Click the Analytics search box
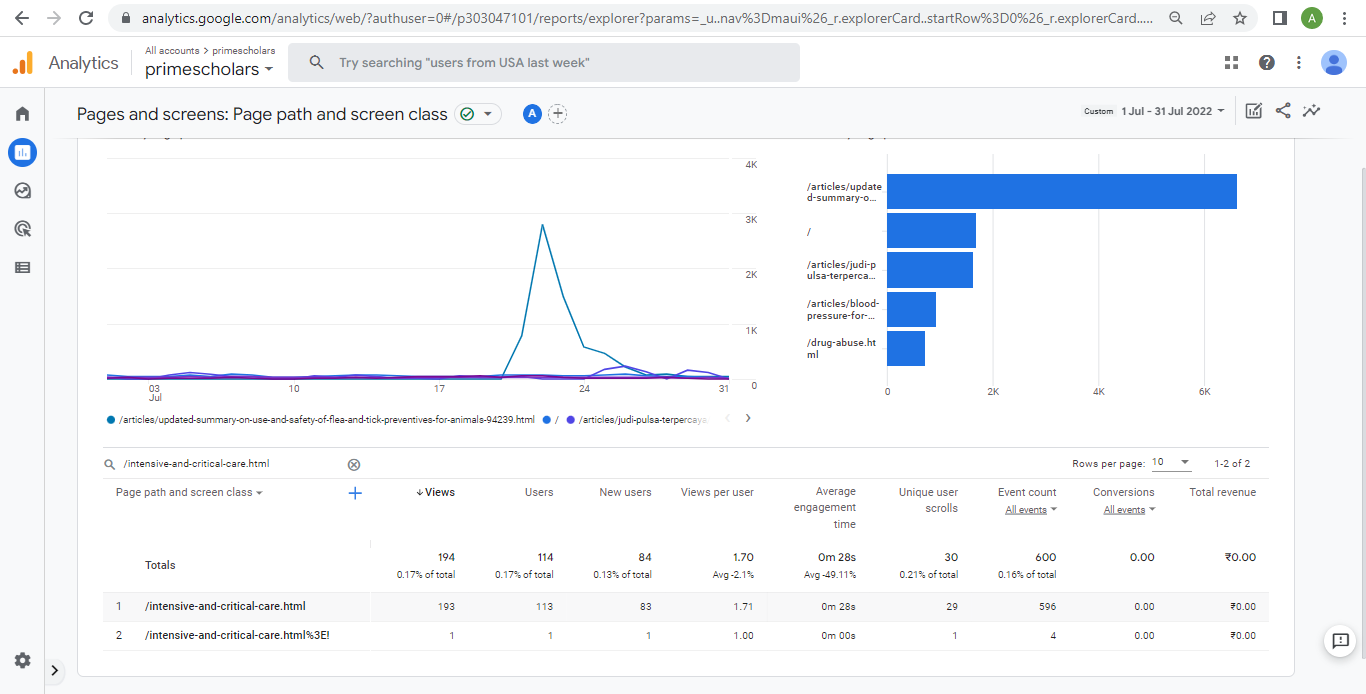This screenshot has height=694, width=1366. coord(544,63)
